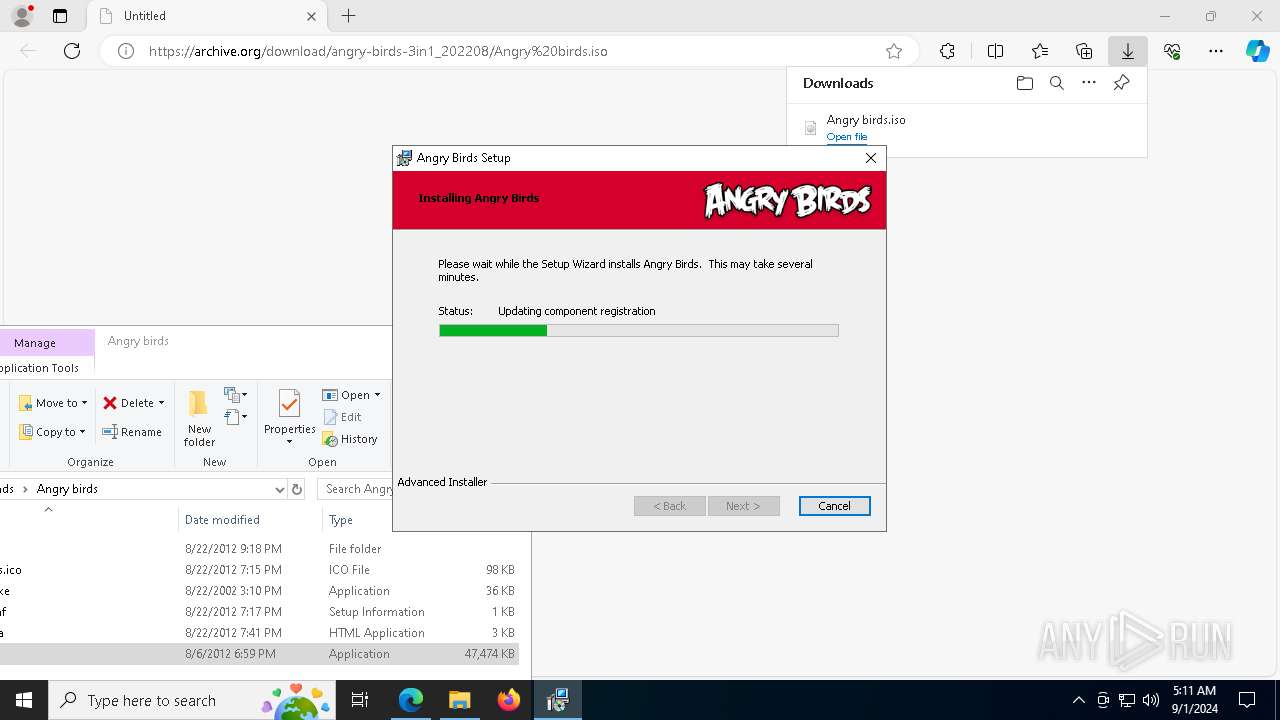Select the File folder row

click(x=259, y=549)
